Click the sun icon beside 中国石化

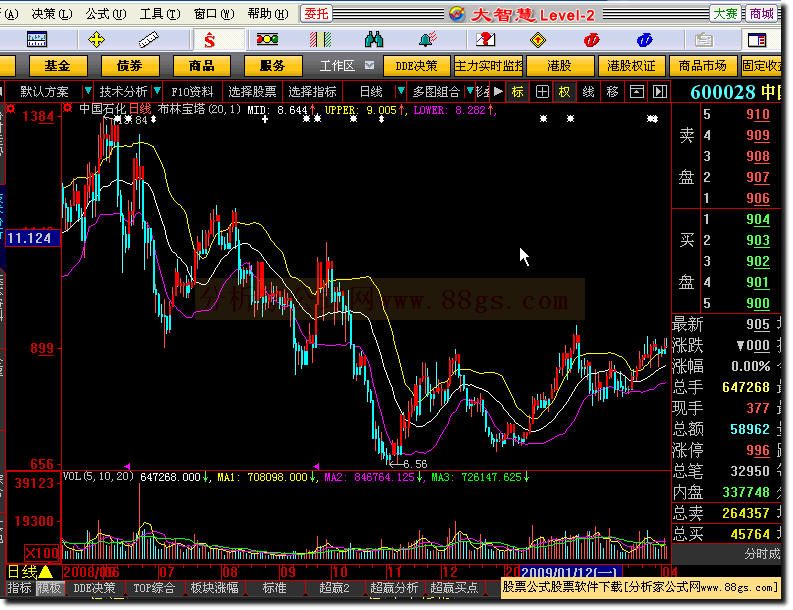[x=68, y=108]
